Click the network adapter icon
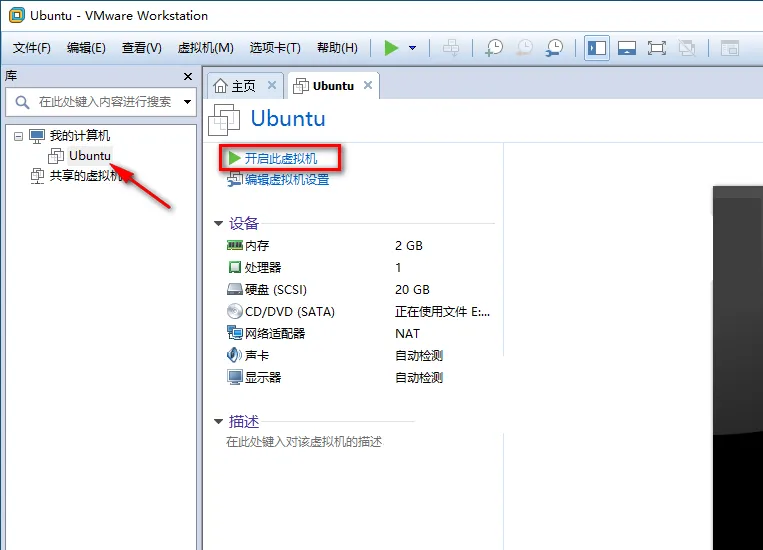 pos(235,333)
